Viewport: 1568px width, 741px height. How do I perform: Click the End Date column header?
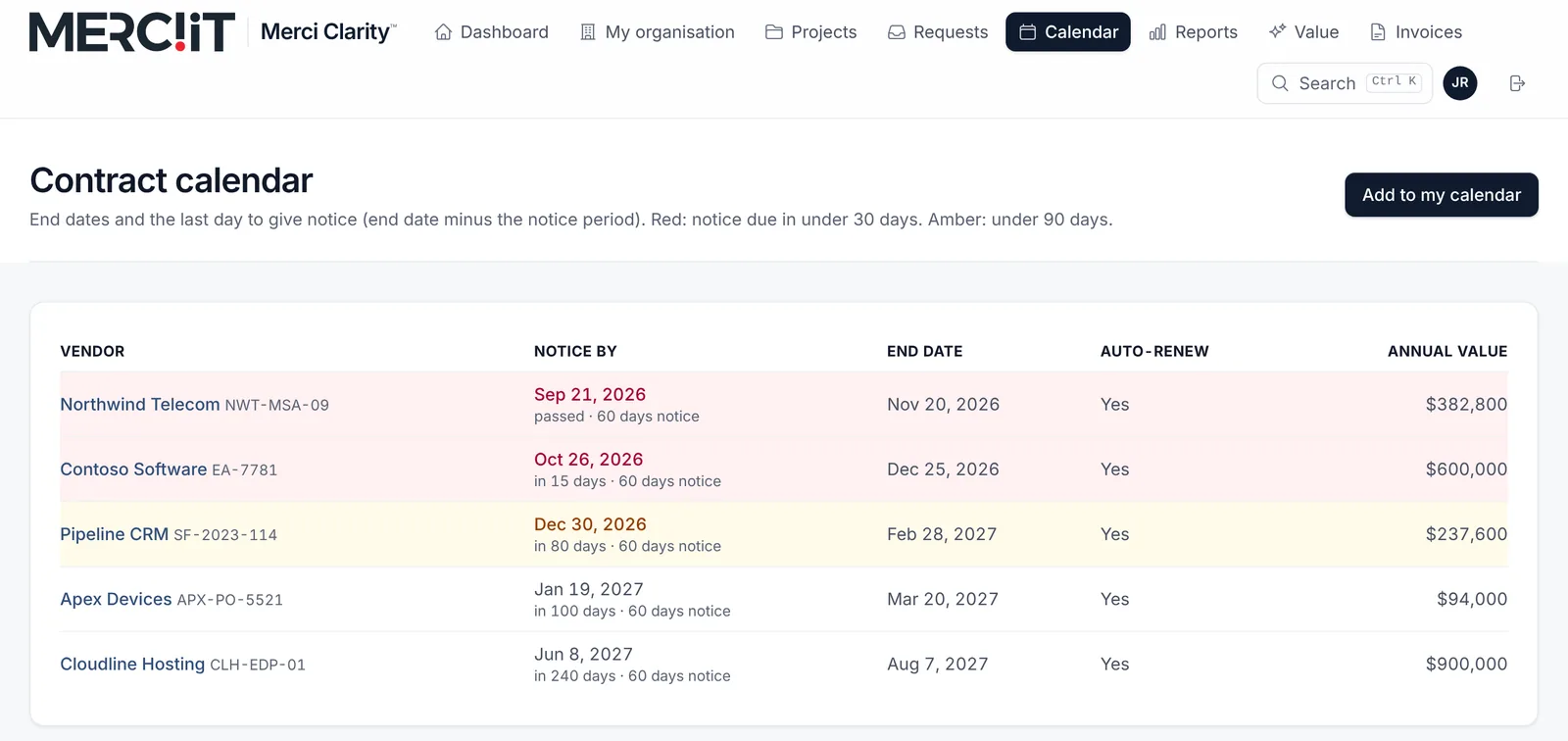925,351
